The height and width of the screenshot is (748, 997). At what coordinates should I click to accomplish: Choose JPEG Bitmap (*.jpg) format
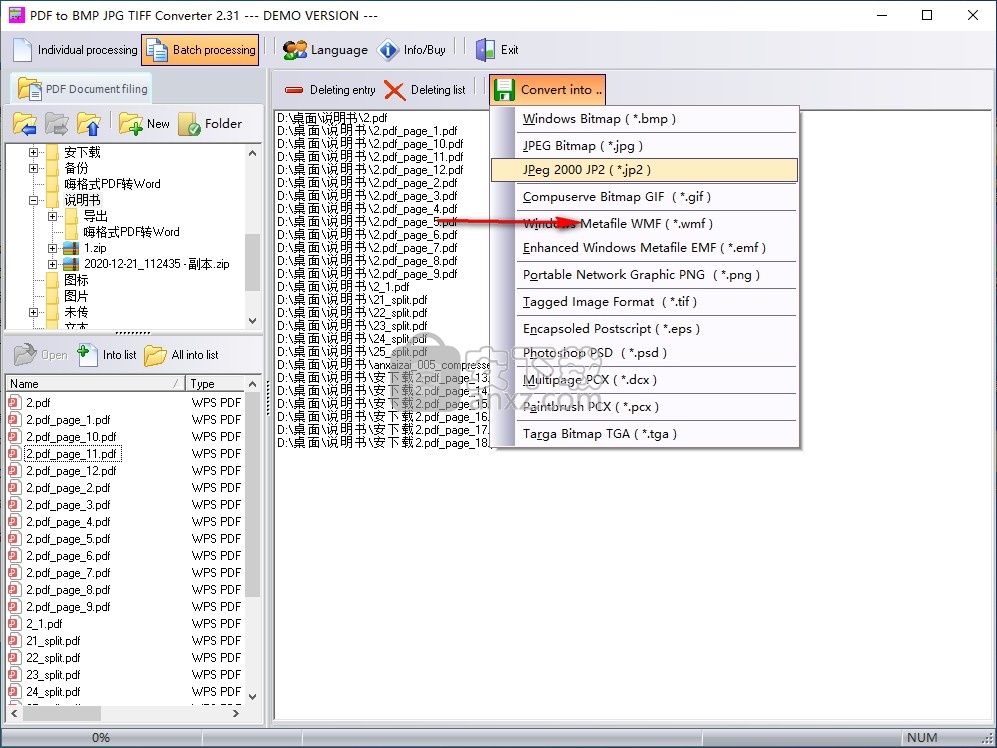[x=643, y=146]
